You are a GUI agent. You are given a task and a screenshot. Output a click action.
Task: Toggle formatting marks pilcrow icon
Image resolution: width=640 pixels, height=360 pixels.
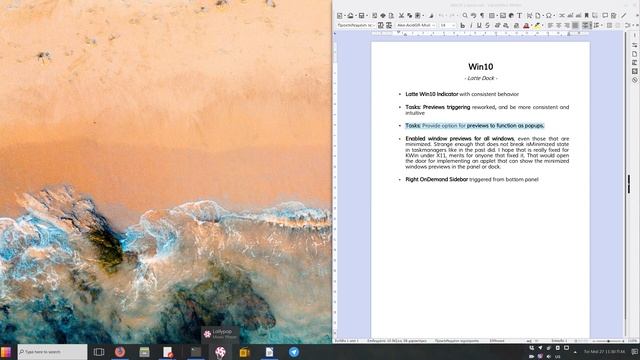coord(482,16)
